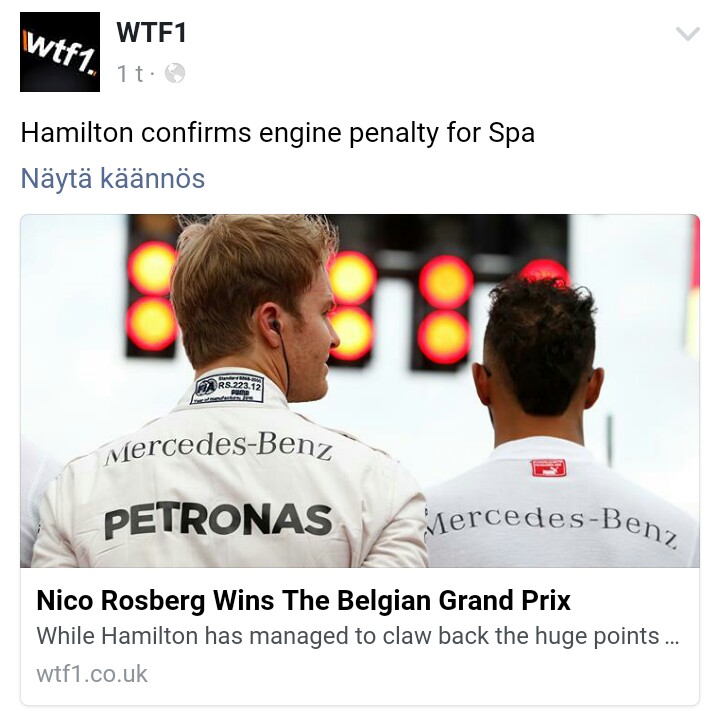Open headline "Nico Rosberg Wins The Belgian Grand Prix"
This screenshot has height=716, width=720.
point(304,601)
